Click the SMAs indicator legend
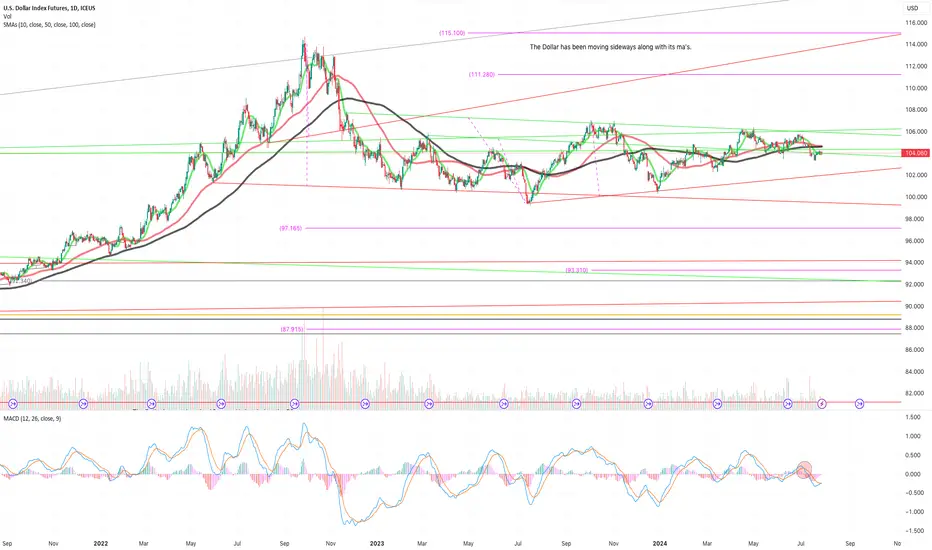The height and width of the screenshot is (550, 932). click(49, 25)
